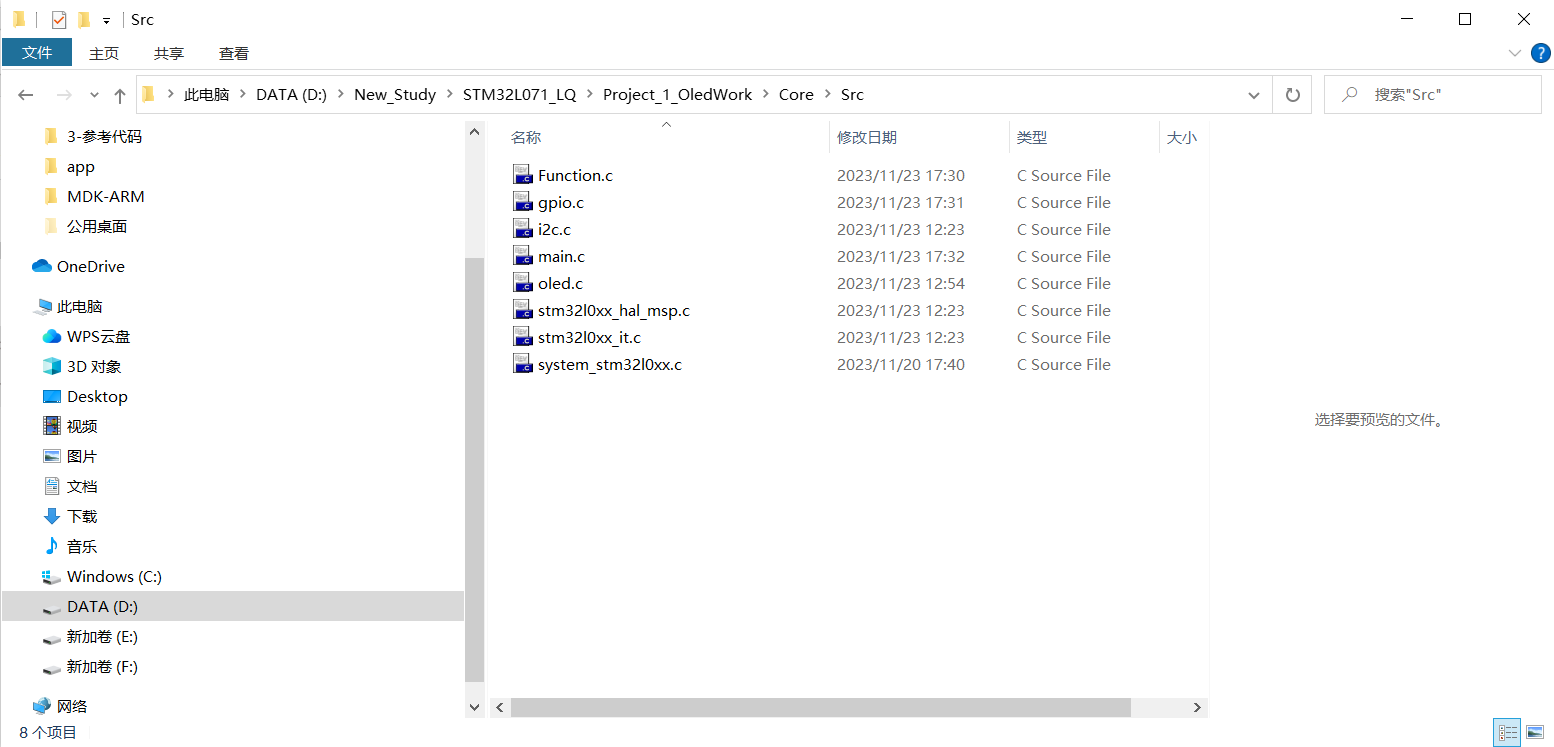Navigate to Project_1_OledWork in address bar
This screenshot has width=1554, height=747.
pyautogui.click(x=677, y=95)
